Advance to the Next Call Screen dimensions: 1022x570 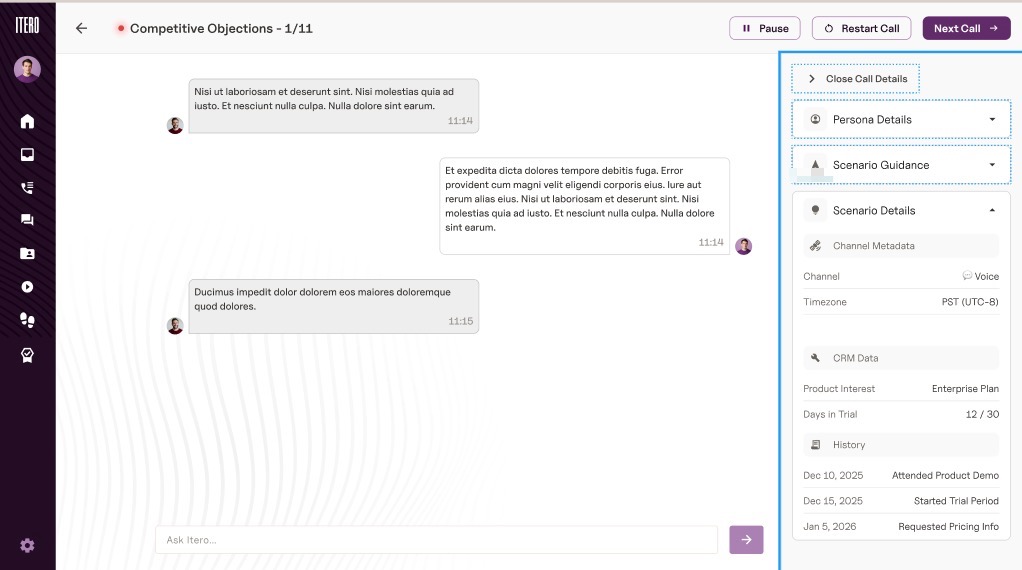[966, 28]
